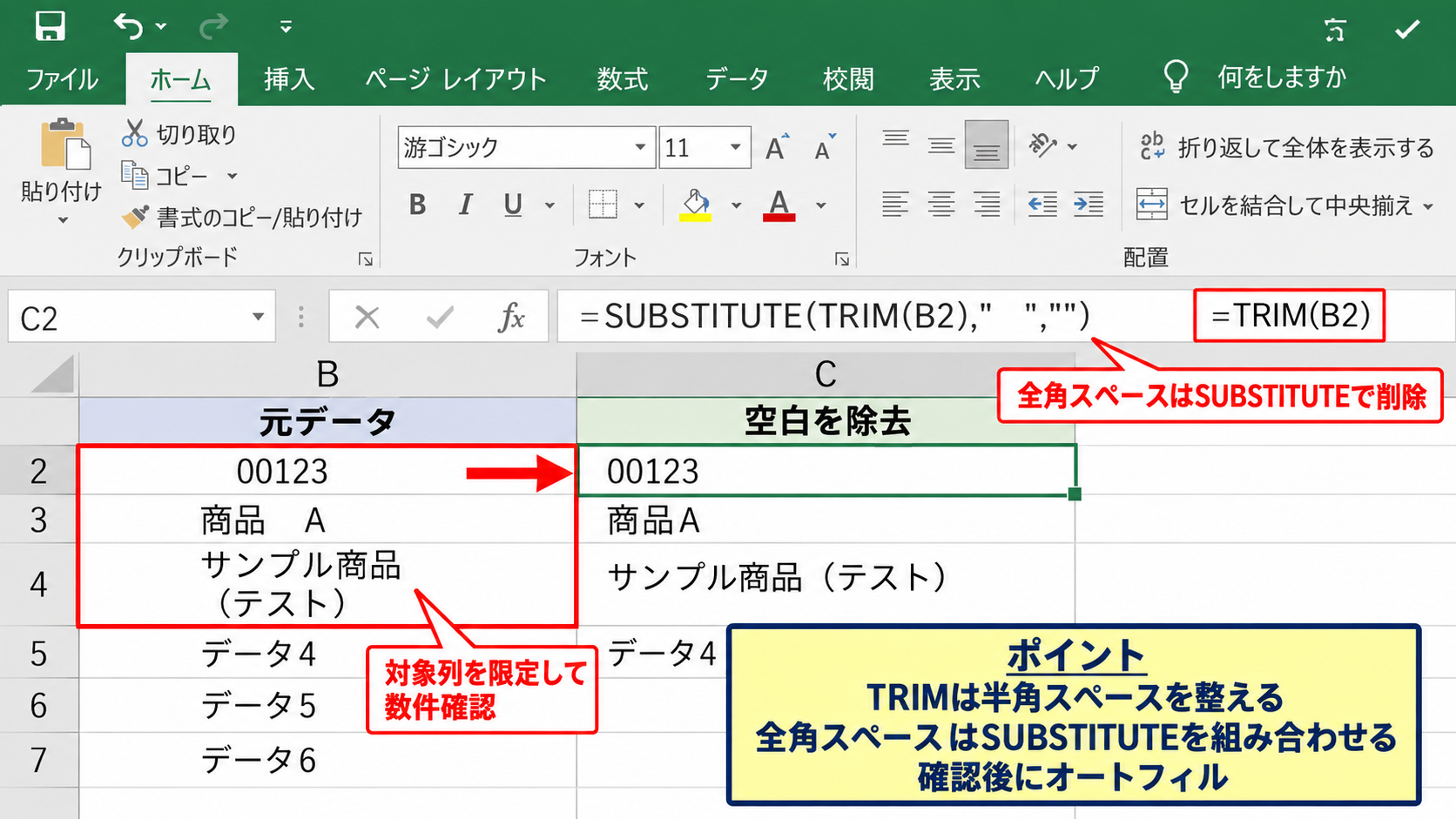
Task: Open the font size 11 dropdown
Action: tap(736, 147)
